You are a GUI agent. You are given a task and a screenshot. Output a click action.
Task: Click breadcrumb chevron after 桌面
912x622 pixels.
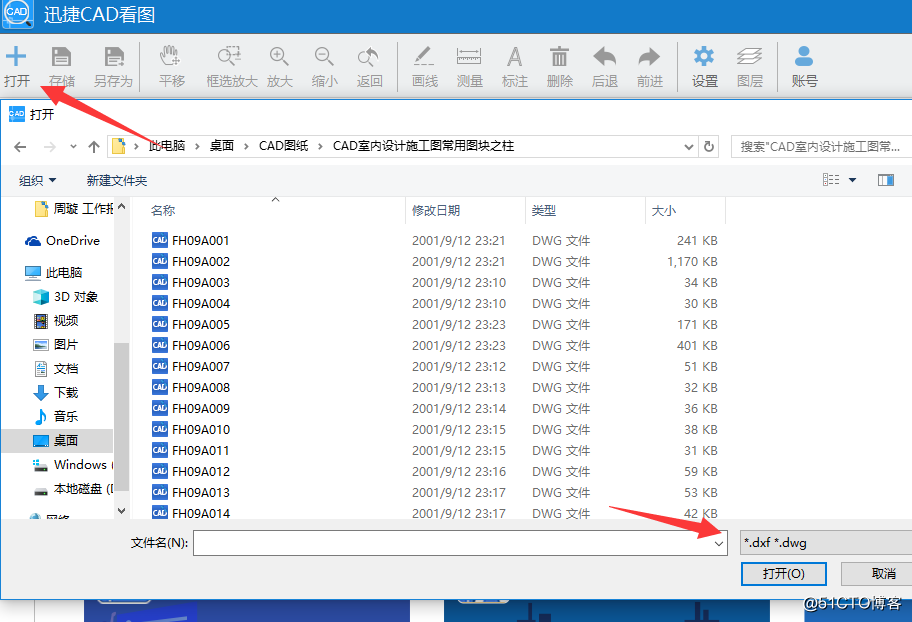coord(246,146)
